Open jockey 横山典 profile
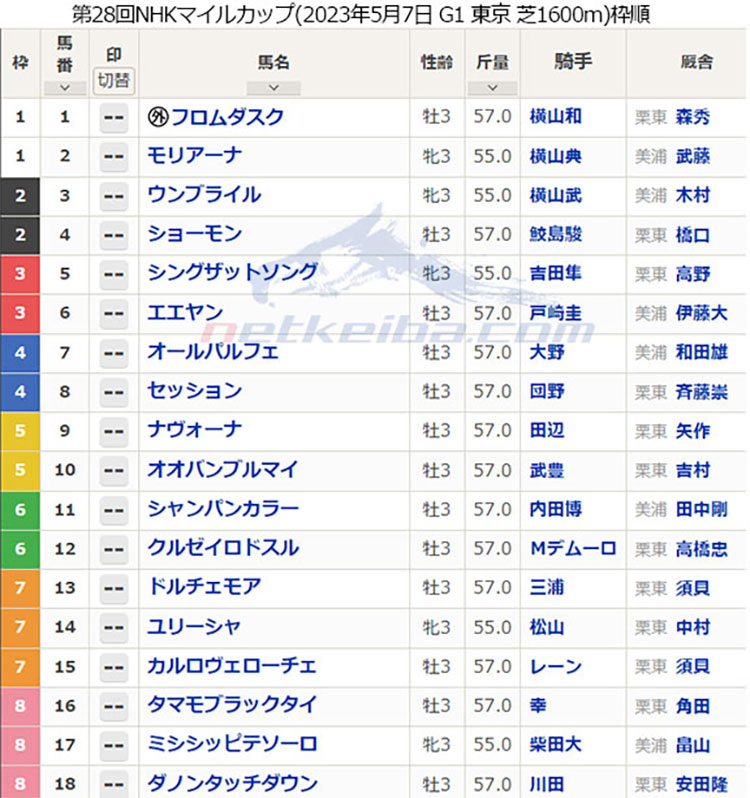The width and height of the screenshot is (750, 798). pyautogui.click(x=556, y=156)
